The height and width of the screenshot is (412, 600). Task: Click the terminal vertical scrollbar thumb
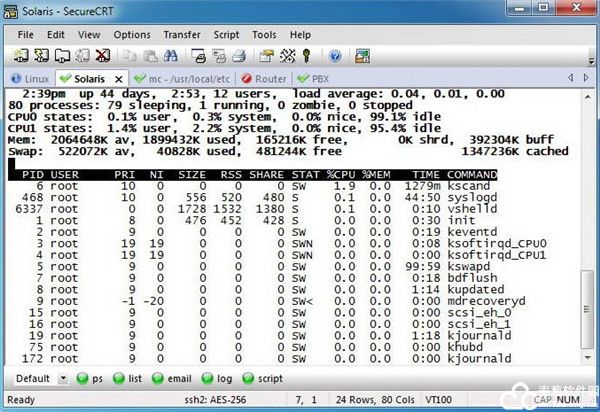pyautogui.click(x=587, y=309)
